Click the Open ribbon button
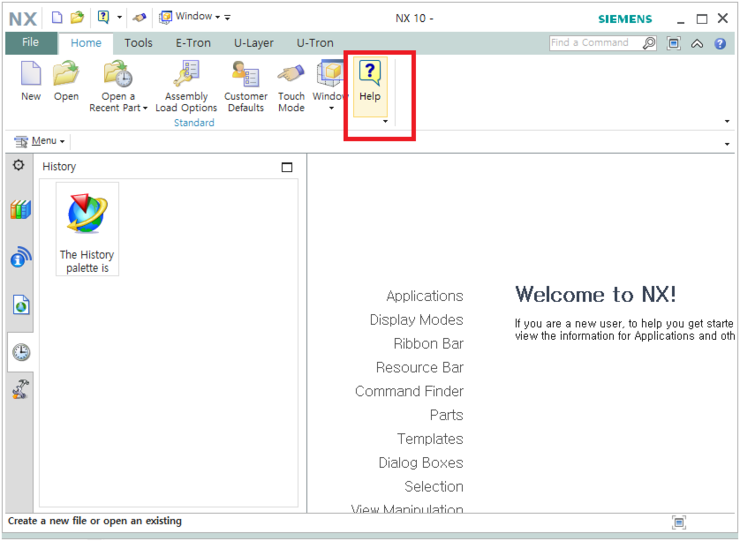This screenshot has height=541, width=740. click(66, 81)
